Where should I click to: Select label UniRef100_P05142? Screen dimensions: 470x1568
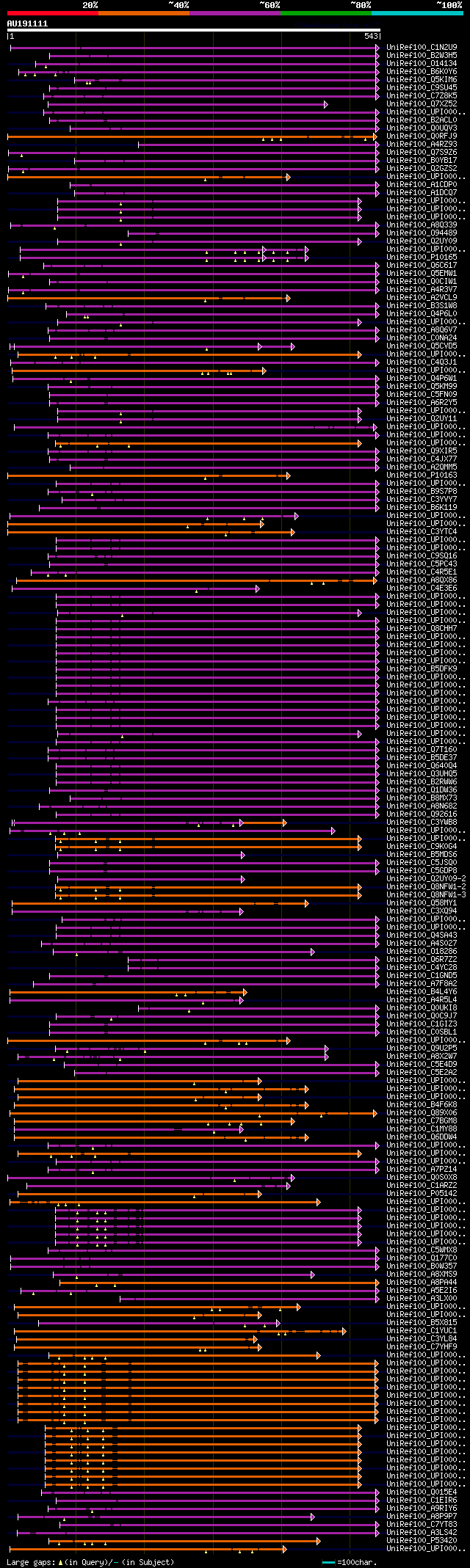tap(422, 1193)
